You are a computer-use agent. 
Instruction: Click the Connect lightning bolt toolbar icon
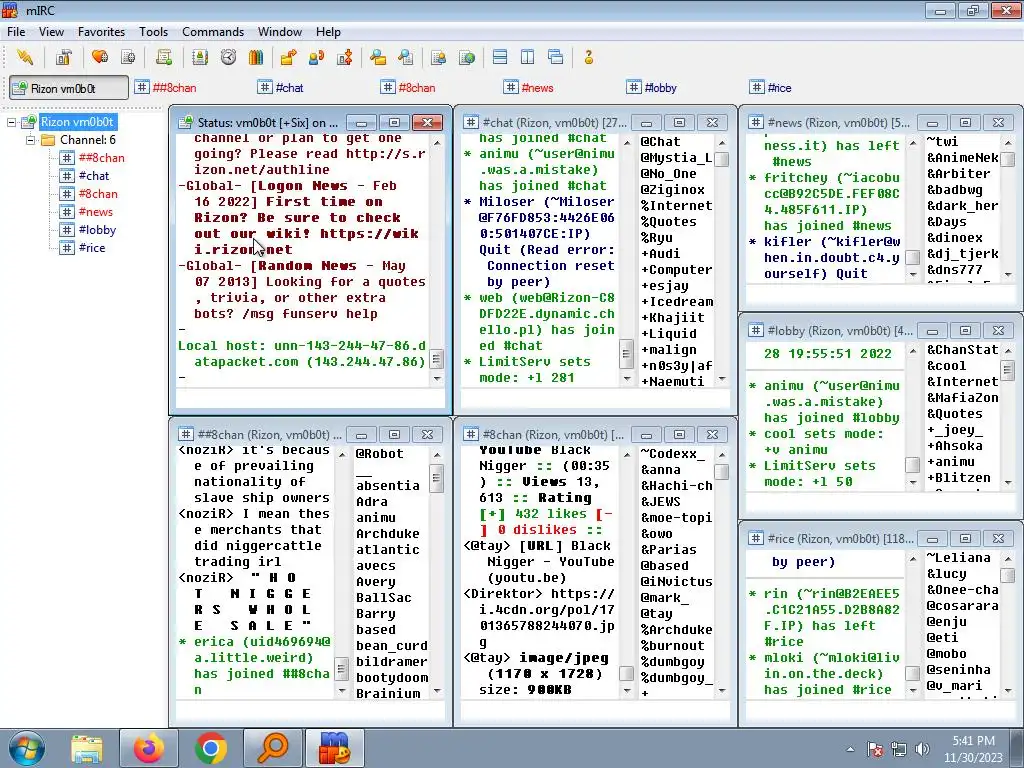[25, 57]
